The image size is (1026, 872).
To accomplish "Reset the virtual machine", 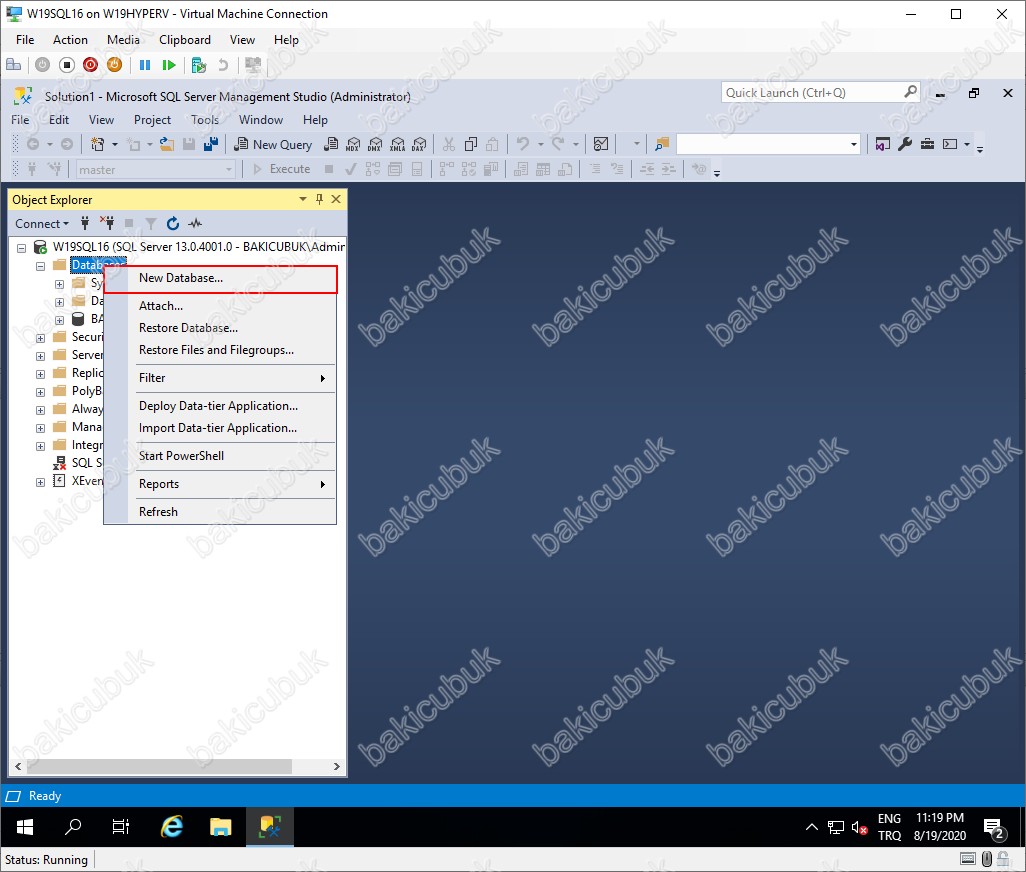I will 169,65.
